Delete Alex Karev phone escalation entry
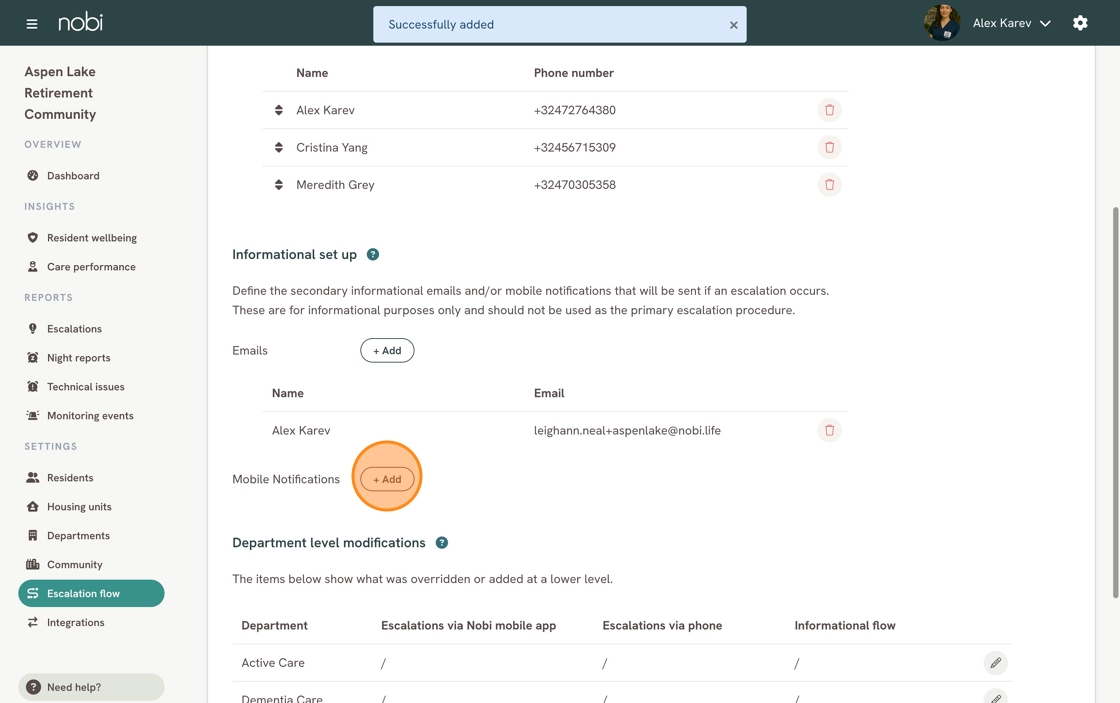Image resolution: width=1120 pixels, height=703 pixels. 829,110
